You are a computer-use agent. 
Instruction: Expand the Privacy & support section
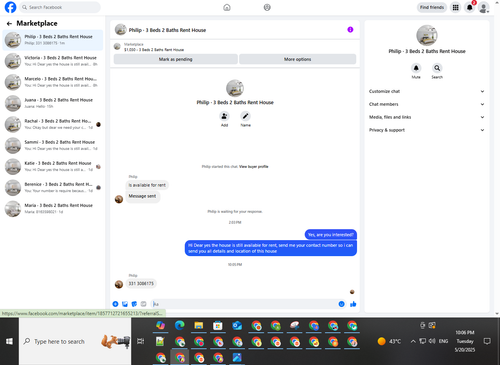point(427,130)
